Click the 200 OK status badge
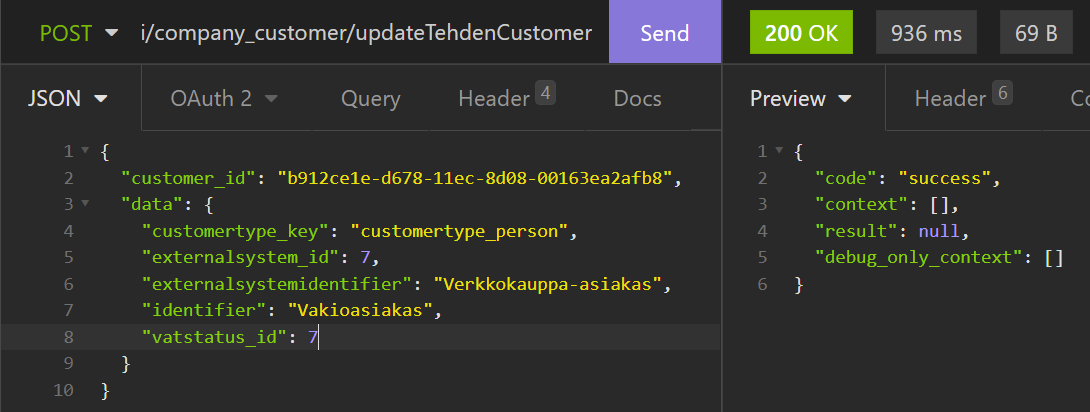This screenshot has height=412, width=1090. point(800,33)
